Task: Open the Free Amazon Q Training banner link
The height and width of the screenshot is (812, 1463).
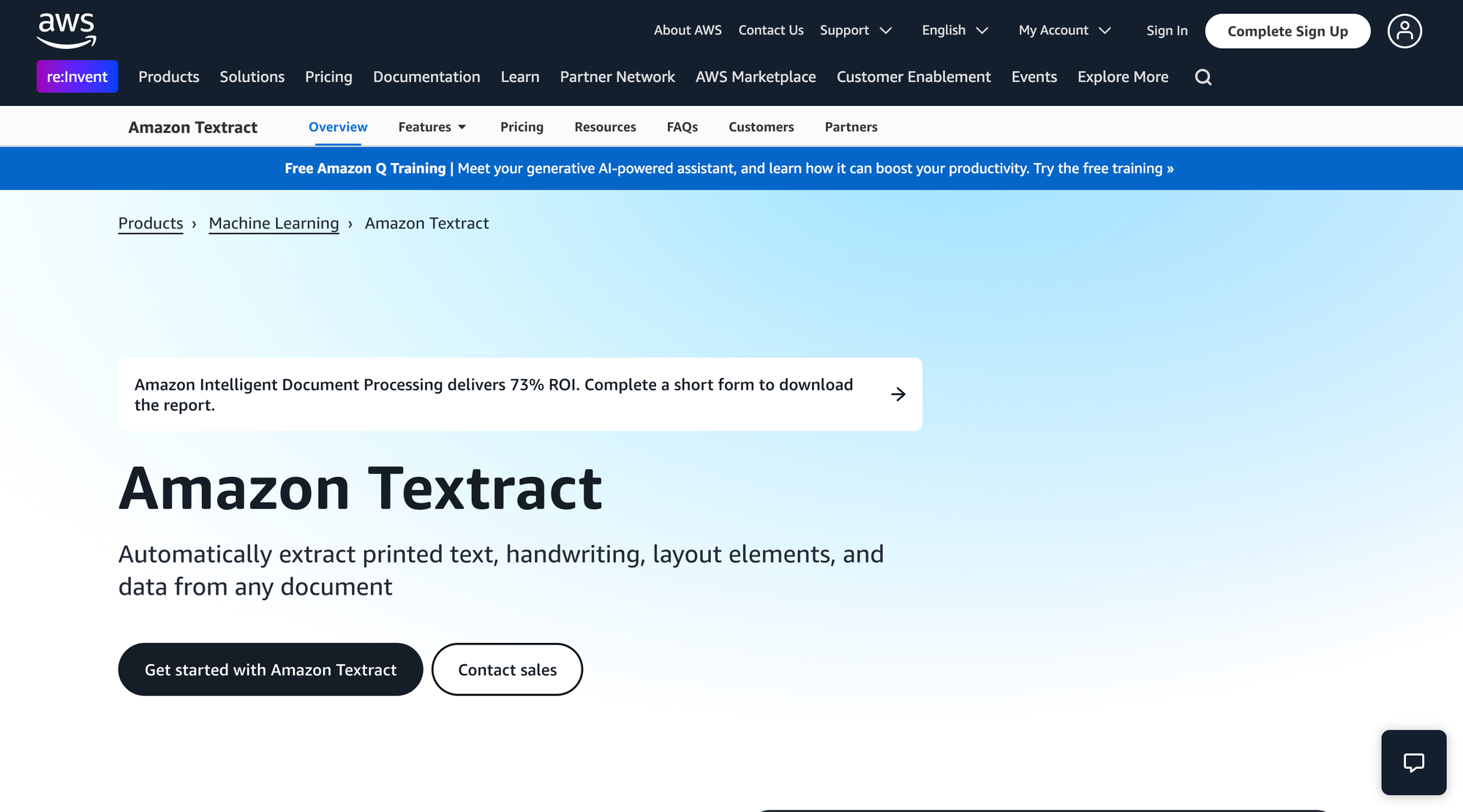Action: [729, 168]
